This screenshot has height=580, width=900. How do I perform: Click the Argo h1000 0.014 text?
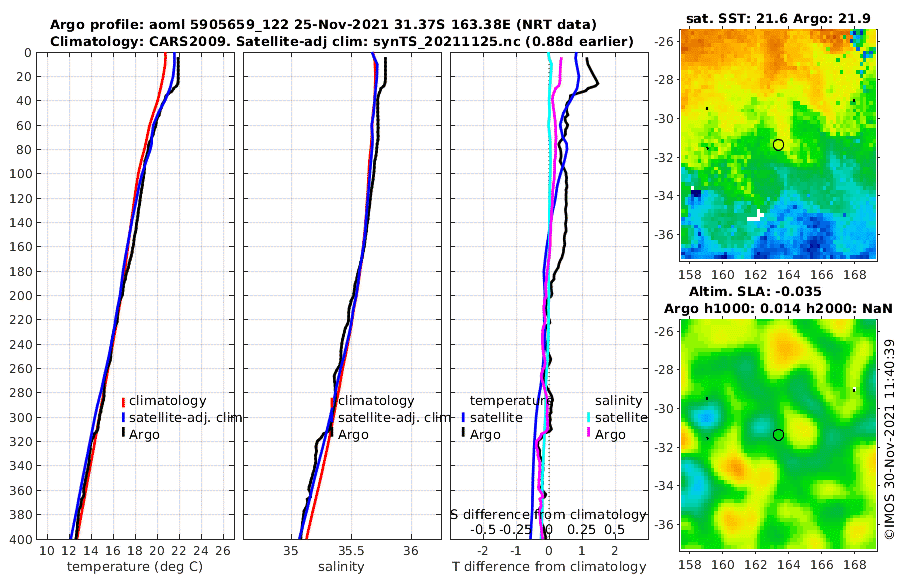732,308
